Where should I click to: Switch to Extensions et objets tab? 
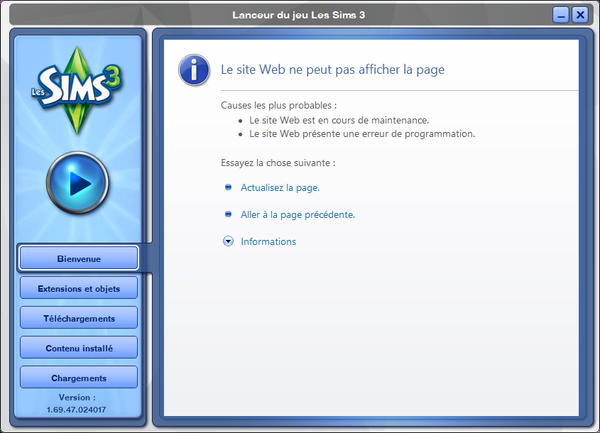point(79,288)
